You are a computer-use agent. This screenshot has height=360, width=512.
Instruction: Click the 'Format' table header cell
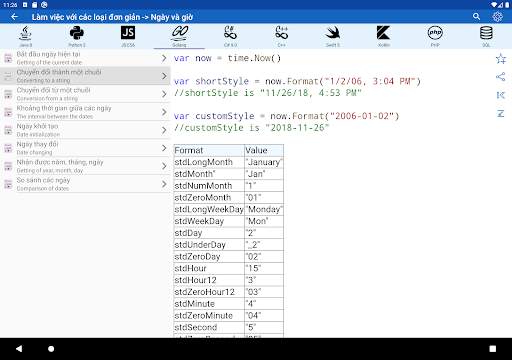click(x=209, y=150)
